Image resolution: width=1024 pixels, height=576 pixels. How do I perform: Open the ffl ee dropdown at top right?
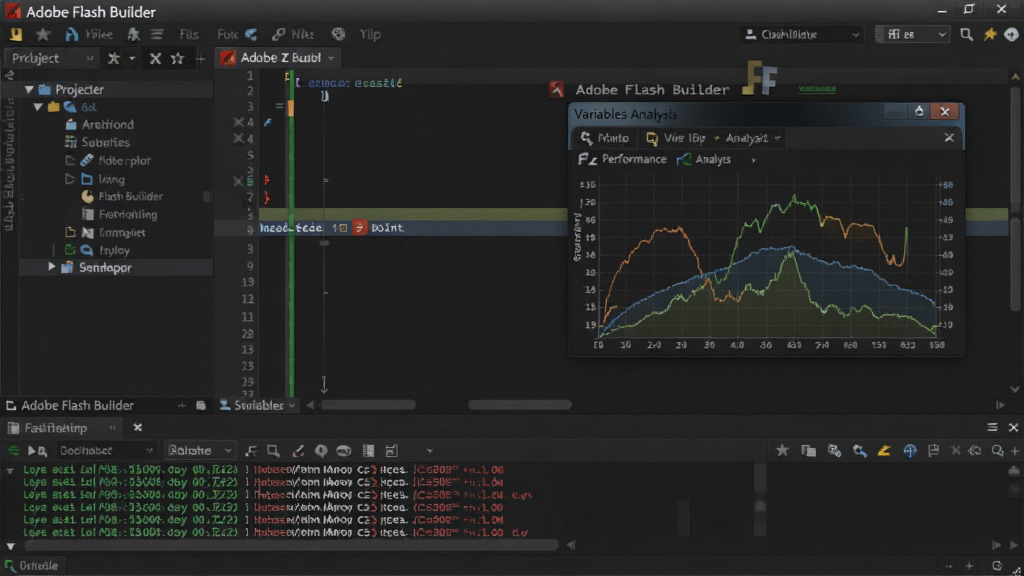pos(912,34)
